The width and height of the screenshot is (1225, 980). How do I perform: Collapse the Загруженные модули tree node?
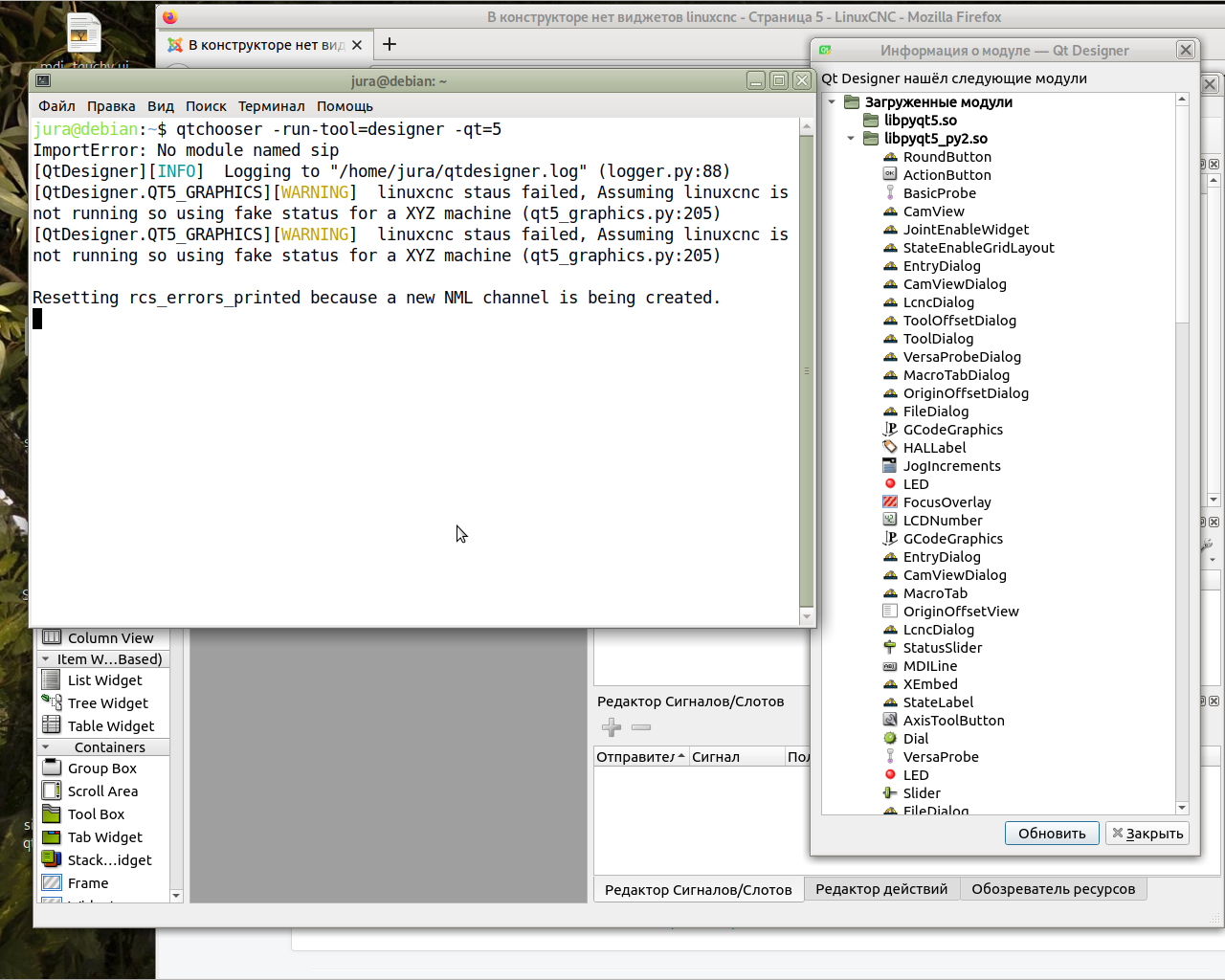coord(832,102)
